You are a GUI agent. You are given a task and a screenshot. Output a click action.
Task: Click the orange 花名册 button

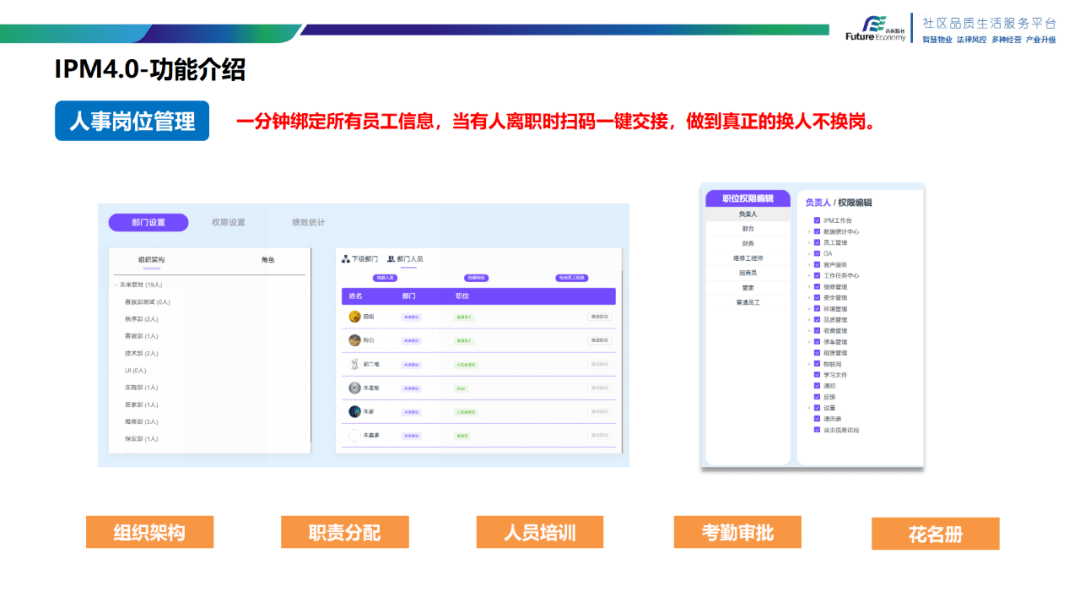point(935,534)
